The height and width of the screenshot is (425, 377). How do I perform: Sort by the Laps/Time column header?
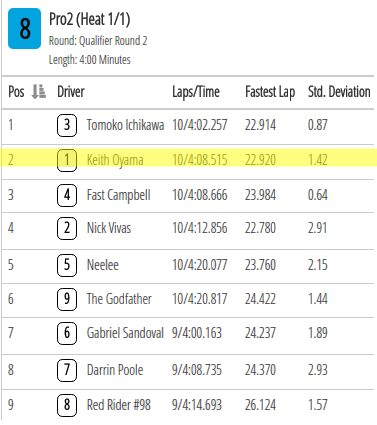point(196,92)
